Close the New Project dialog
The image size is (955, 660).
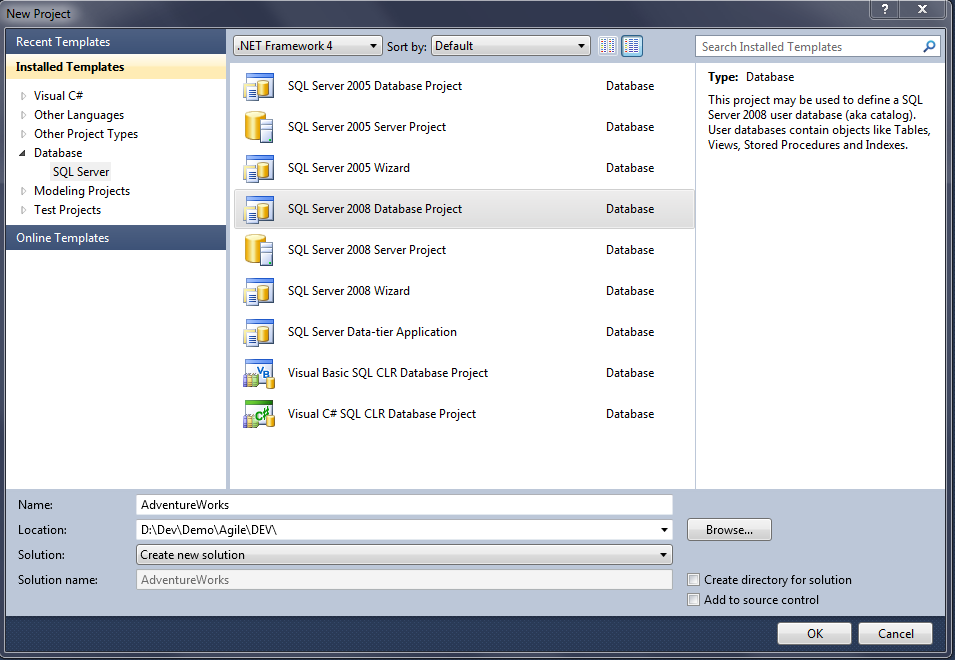(x=922, y=9)
